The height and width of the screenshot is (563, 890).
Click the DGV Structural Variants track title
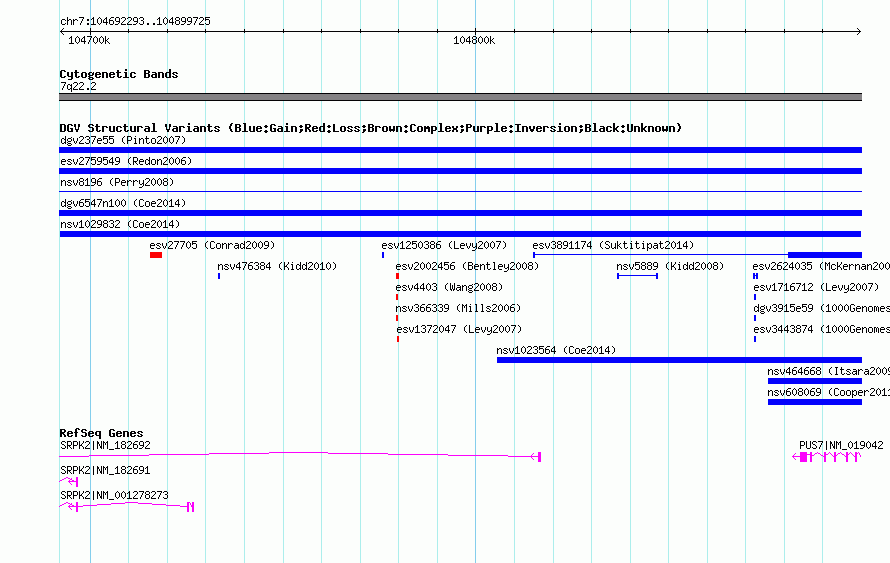[x=371, y=128]
